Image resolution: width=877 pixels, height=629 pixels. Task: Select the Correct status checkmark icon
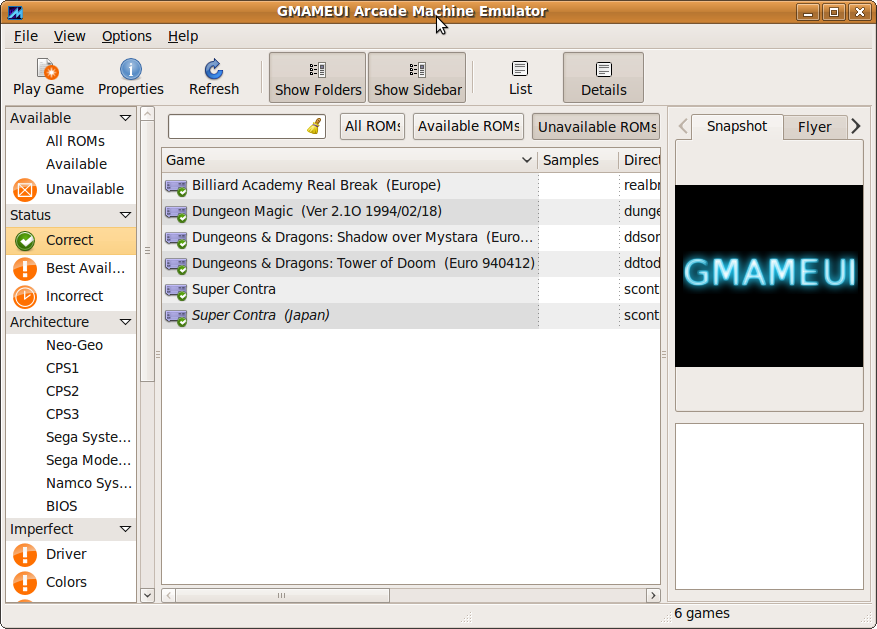click(25, 240)
